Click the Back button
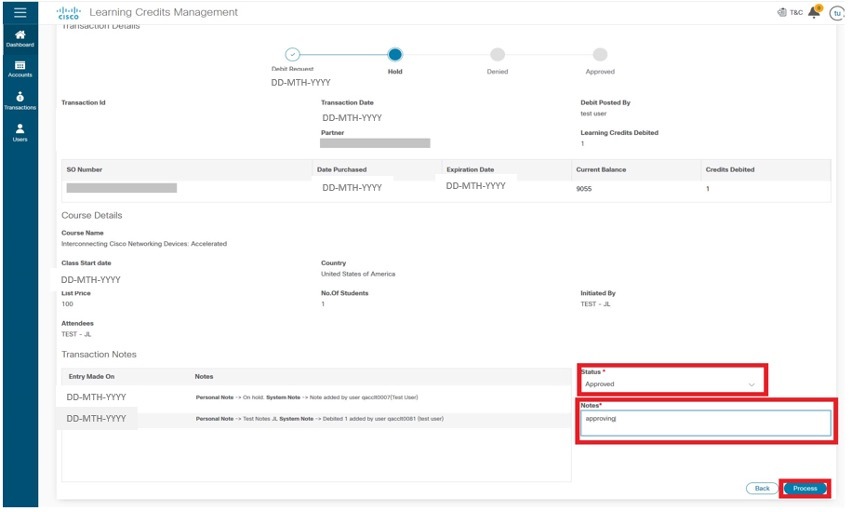The height and width of the screenshot is (512, 852). (x=762, y=488)
